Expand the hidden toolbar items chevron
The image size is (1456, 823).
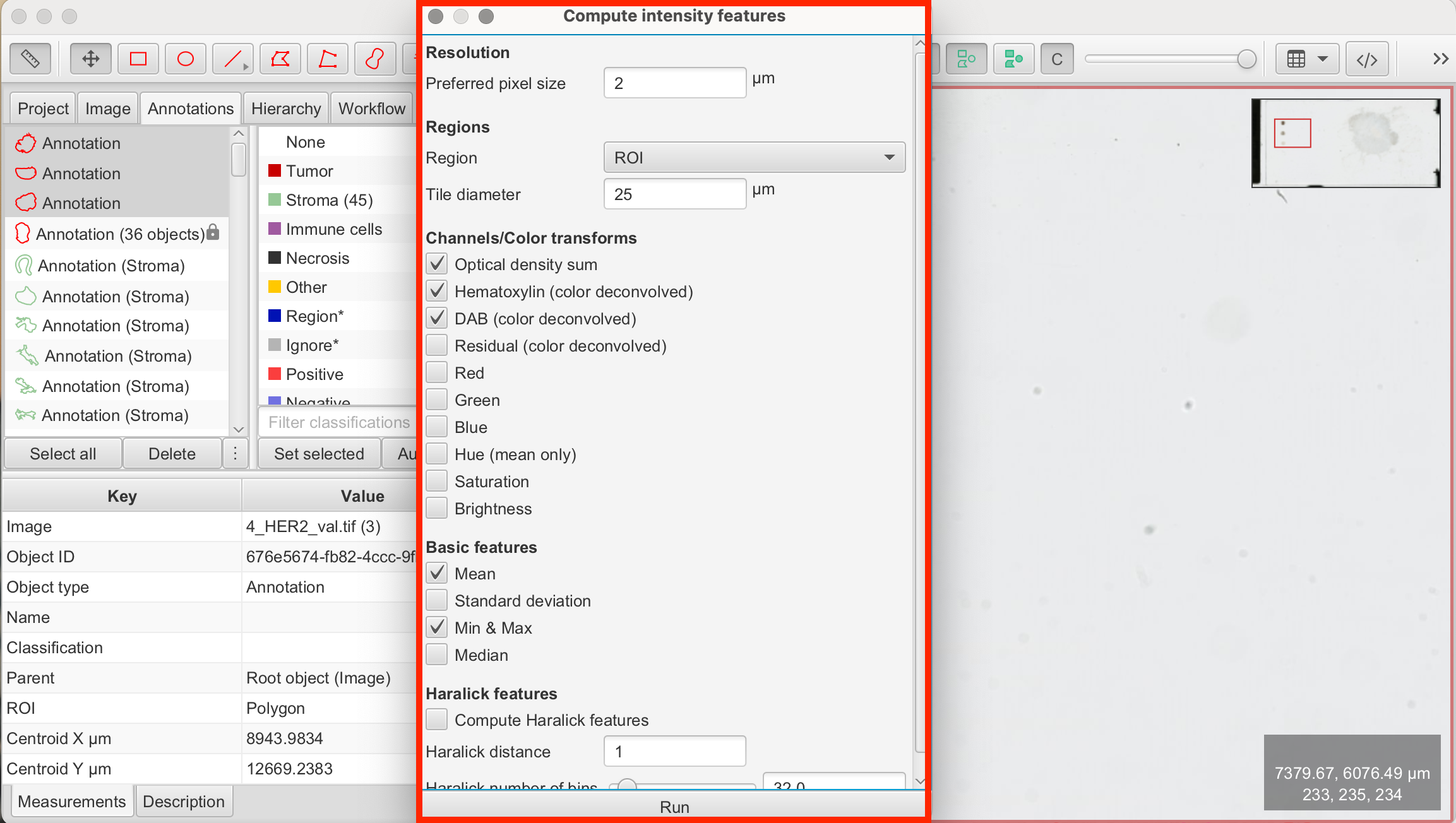pos(1440,59)
